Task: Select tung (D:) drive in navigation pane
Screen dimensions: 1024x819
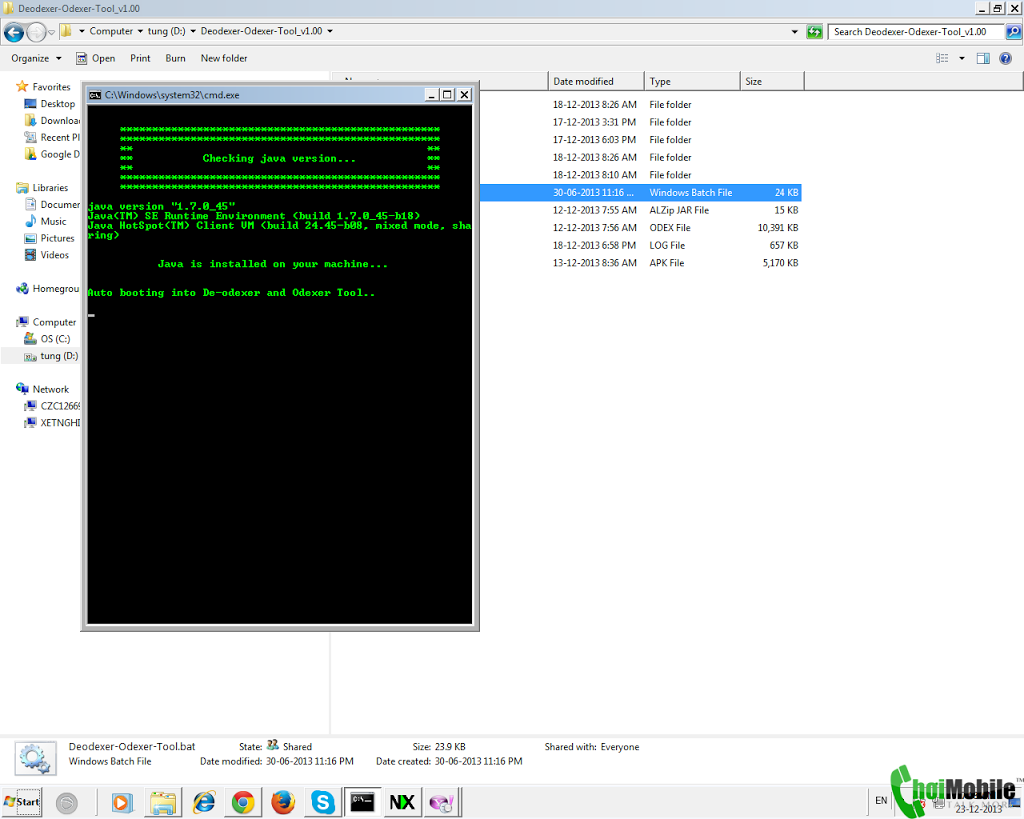Action: coord(50,356)
